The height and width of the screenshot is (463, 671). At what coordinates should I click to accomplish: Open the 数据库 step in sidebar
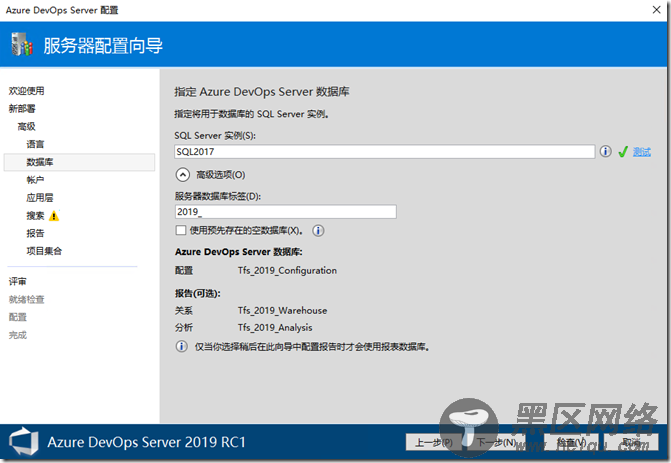[80, 162]
